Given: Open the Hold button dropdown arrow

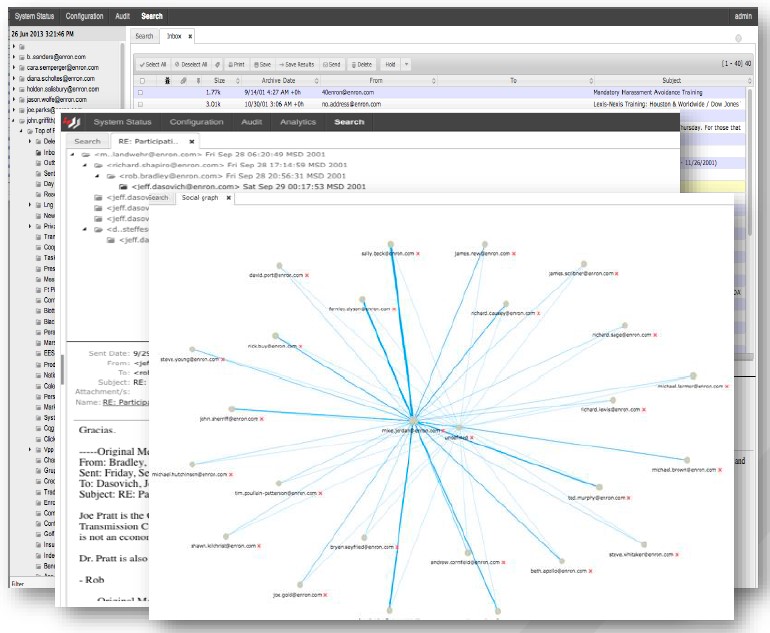Looking at the screenshot, I should [x=406, y=64].
